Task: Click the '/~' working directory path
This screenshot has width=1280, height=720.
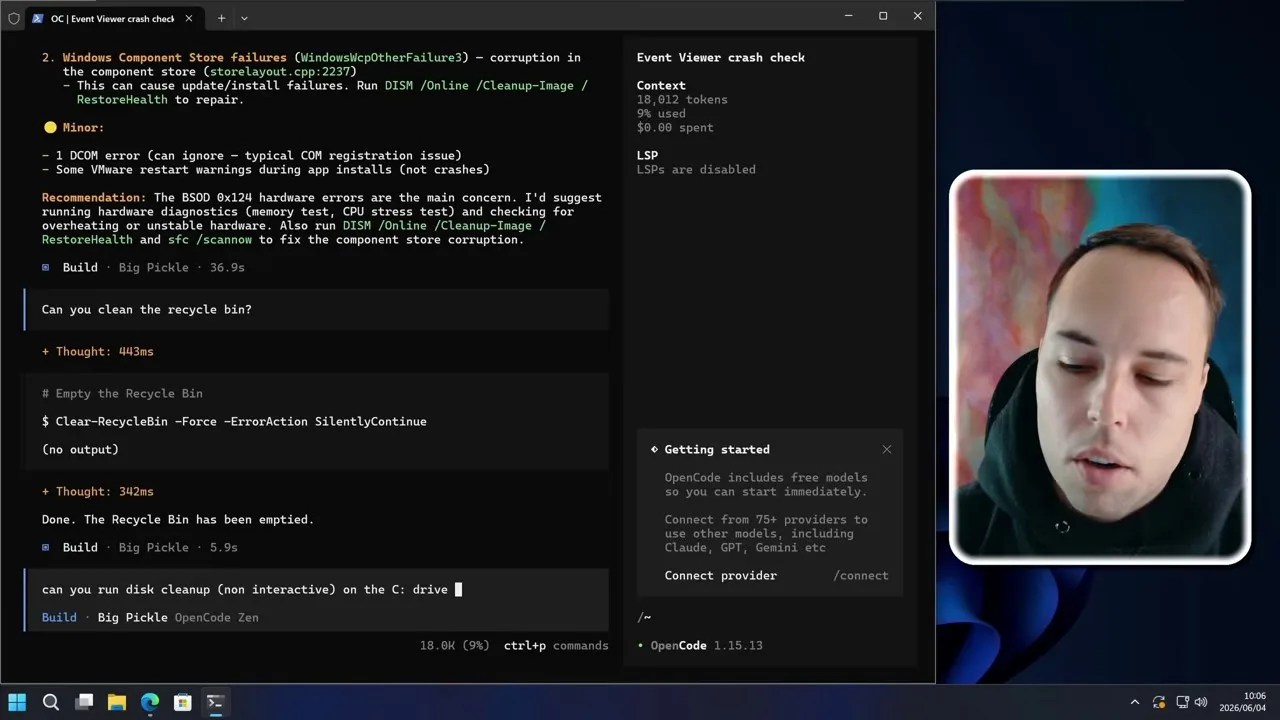Action: click(644, 618)
